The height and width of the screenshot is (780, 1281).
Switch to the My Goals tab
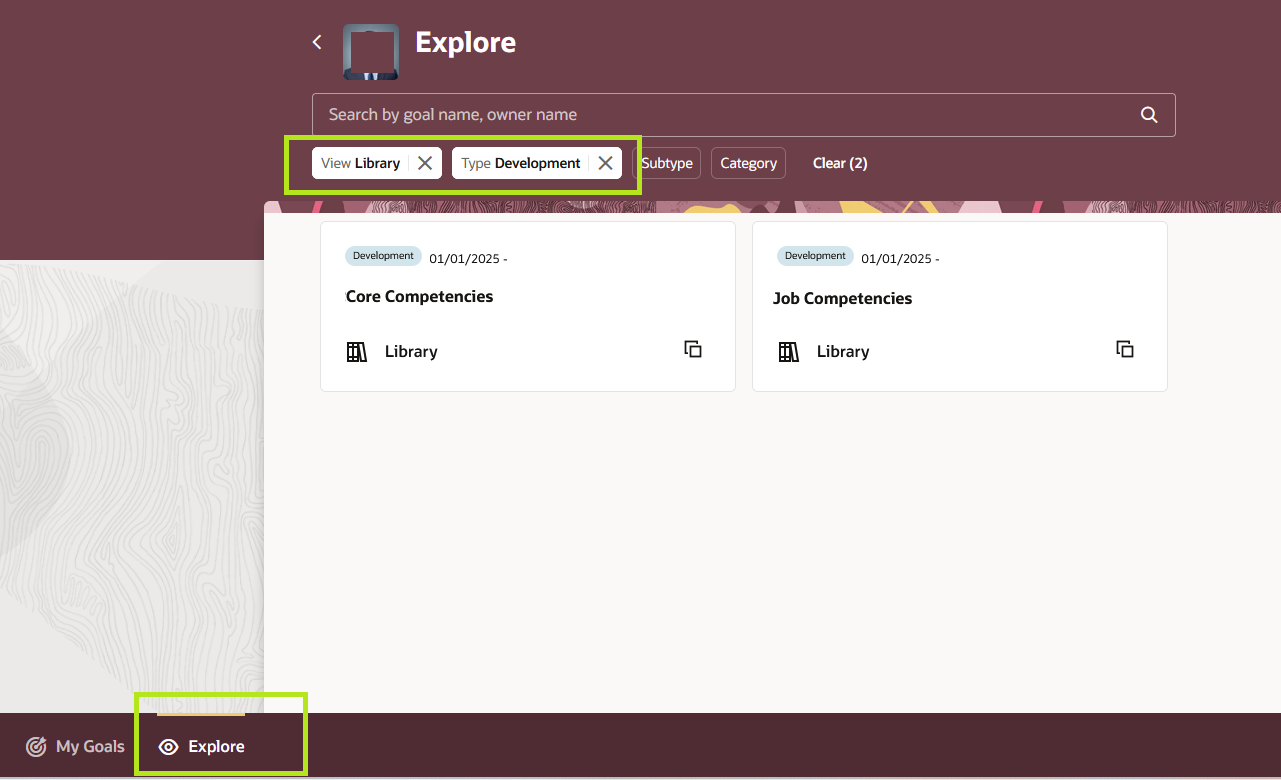click(x=76, y=746)
